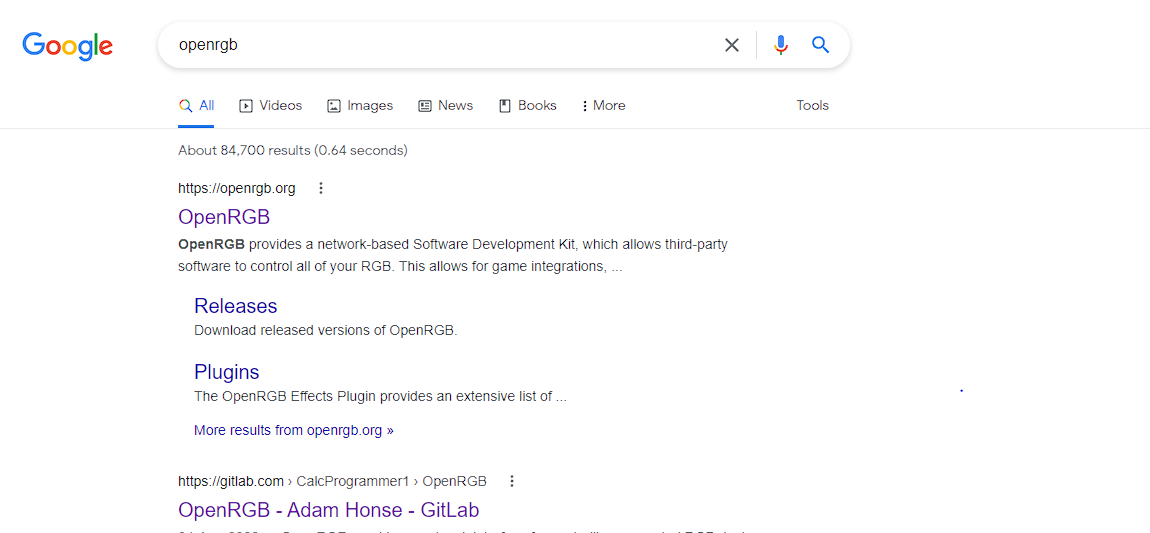Switch to the News tab
Viewport: 1150px width, 533px height.
(x=446, y=106)
